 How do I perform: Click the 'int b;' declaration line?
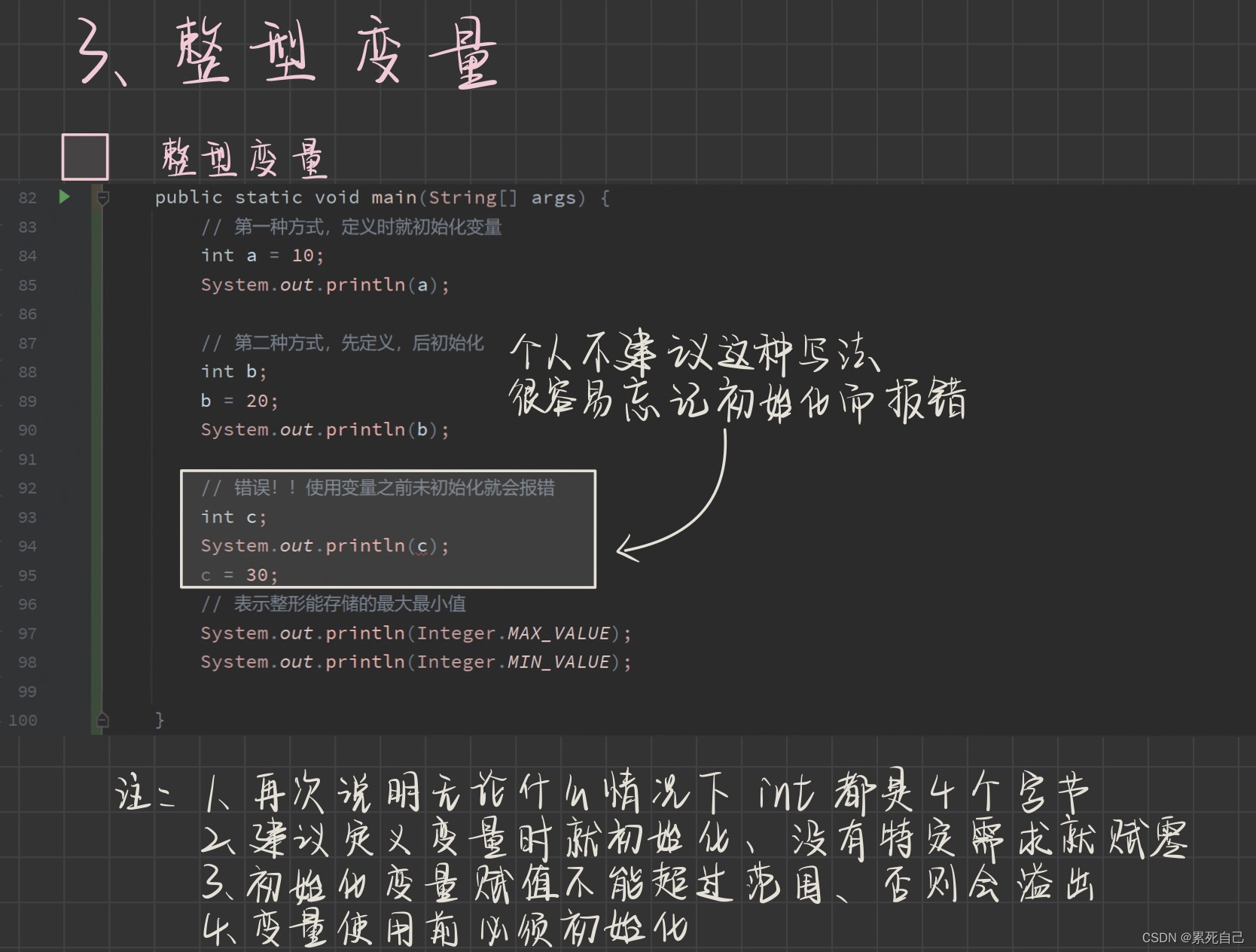pos(233,371)
